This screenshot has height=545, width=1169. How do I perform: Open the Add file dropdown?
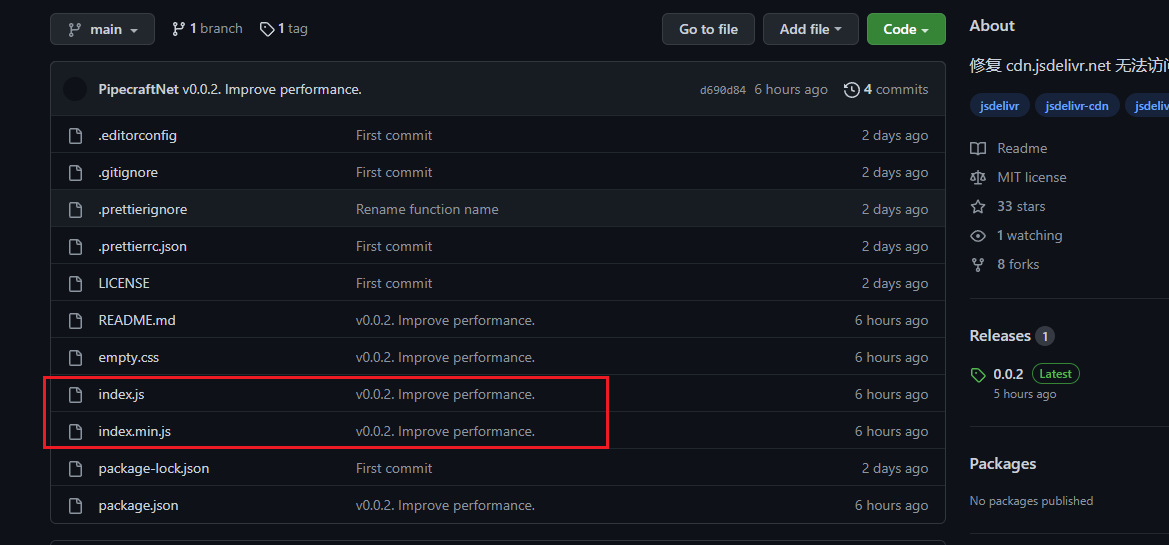[810, 29]
